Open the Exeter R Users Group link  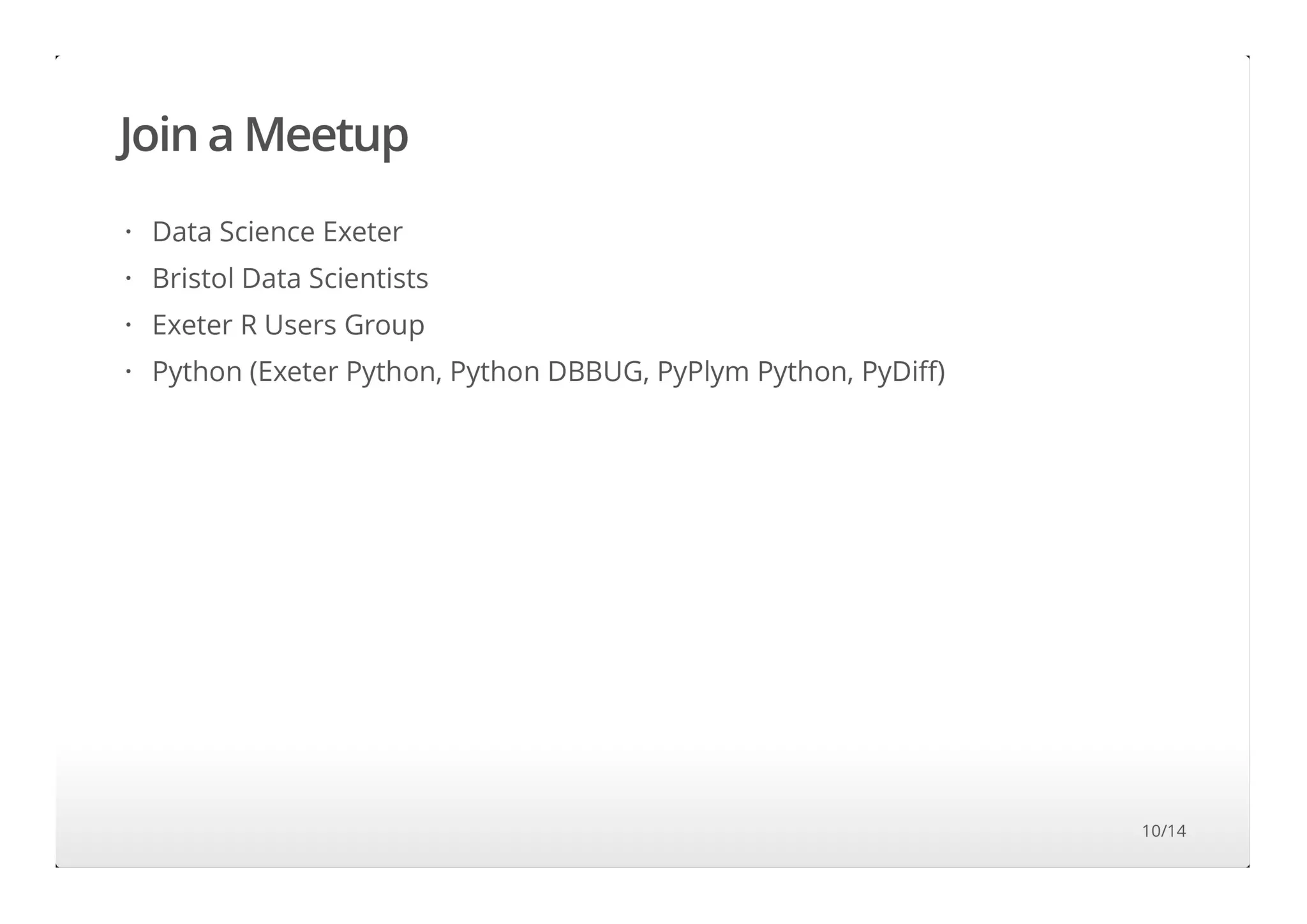[288, 325]
